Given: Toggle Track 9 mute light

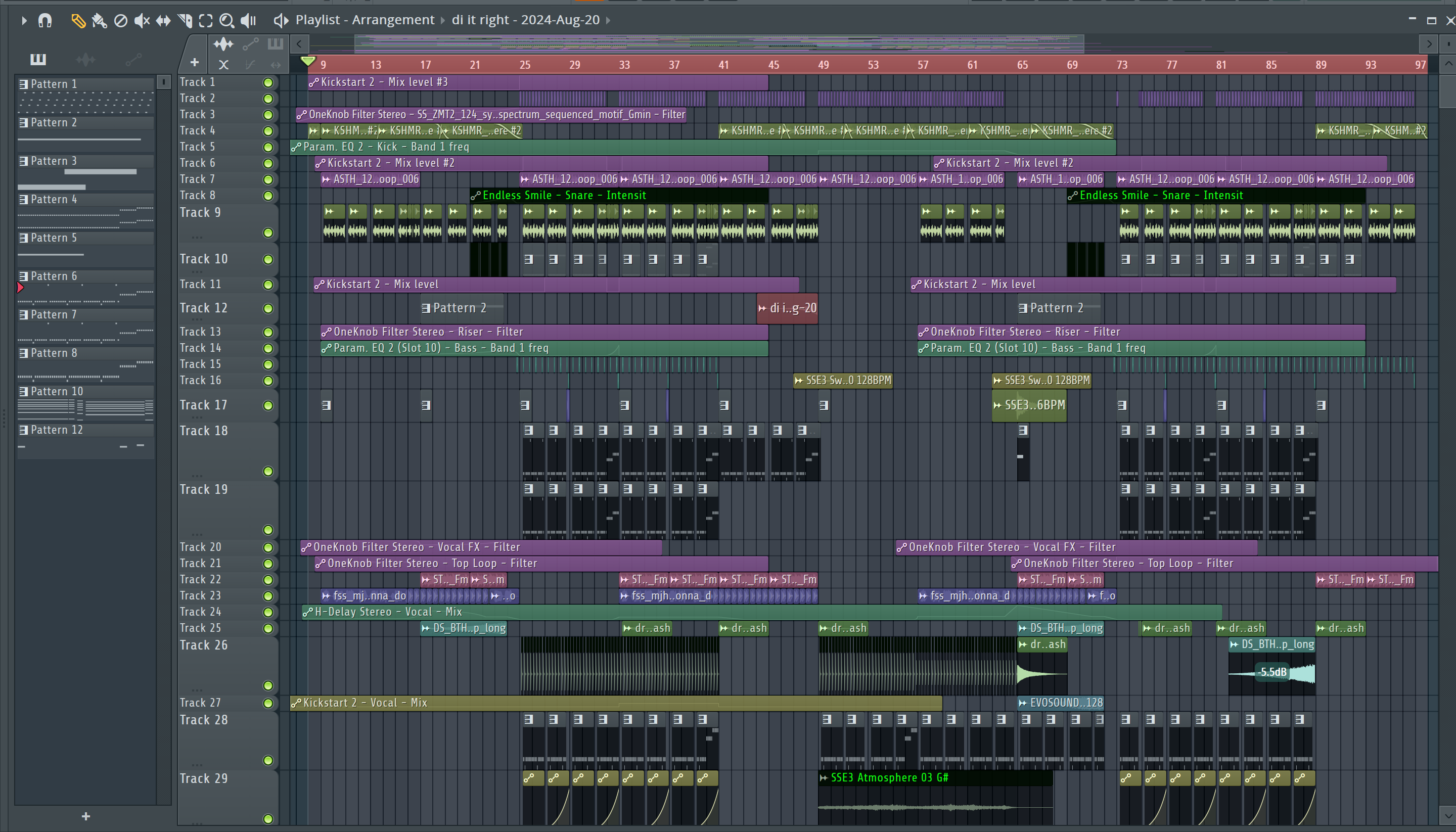Looking at the screenshot, I should coord(268,233).
